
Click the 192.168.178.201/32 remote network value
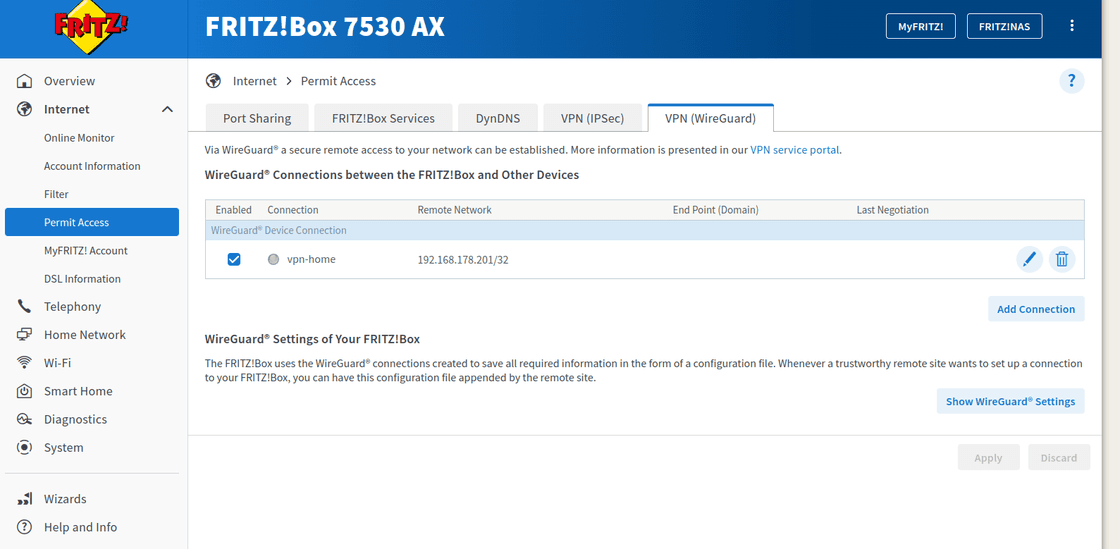click(x=463, y=260)
